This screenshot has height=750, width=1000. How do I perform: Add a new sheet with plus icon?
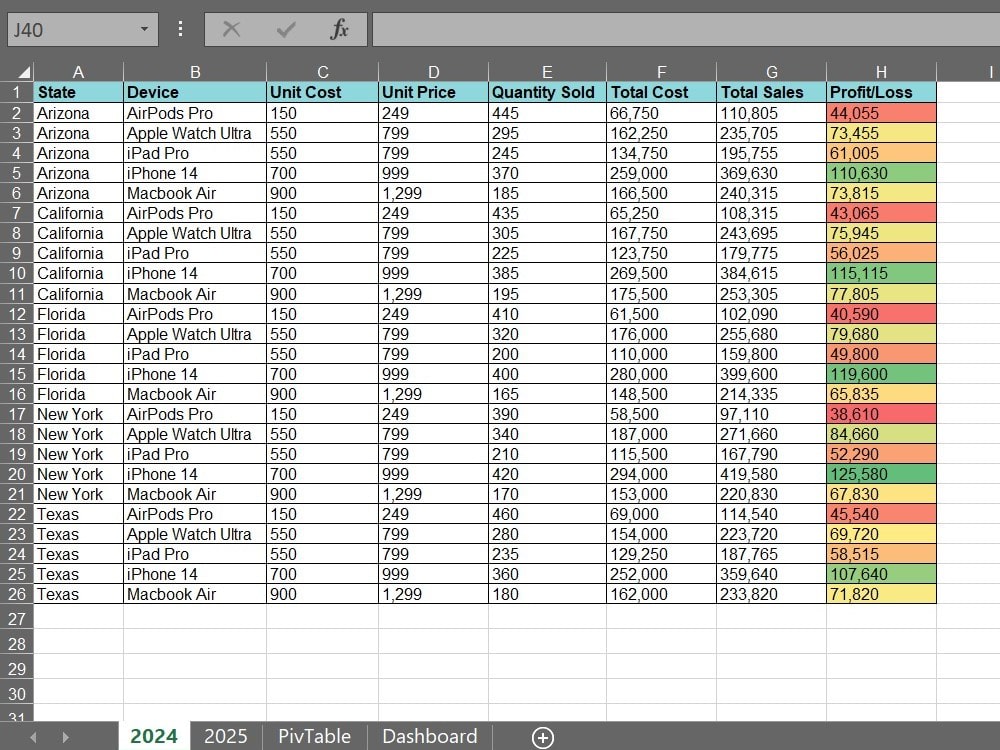pyautogui.click(x=543, y=737)
